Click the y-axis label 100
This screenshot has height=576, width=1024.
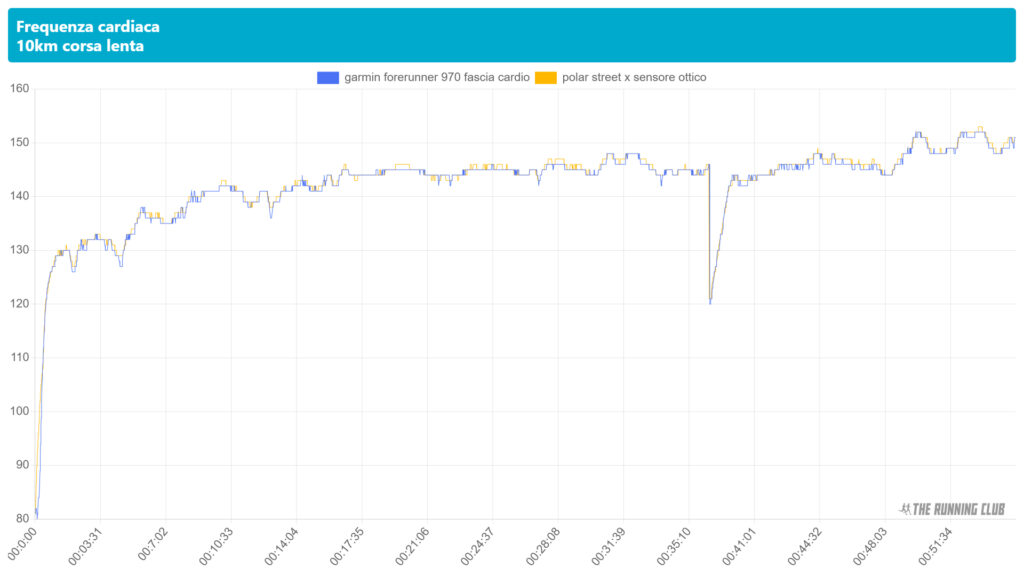(19, 411)
